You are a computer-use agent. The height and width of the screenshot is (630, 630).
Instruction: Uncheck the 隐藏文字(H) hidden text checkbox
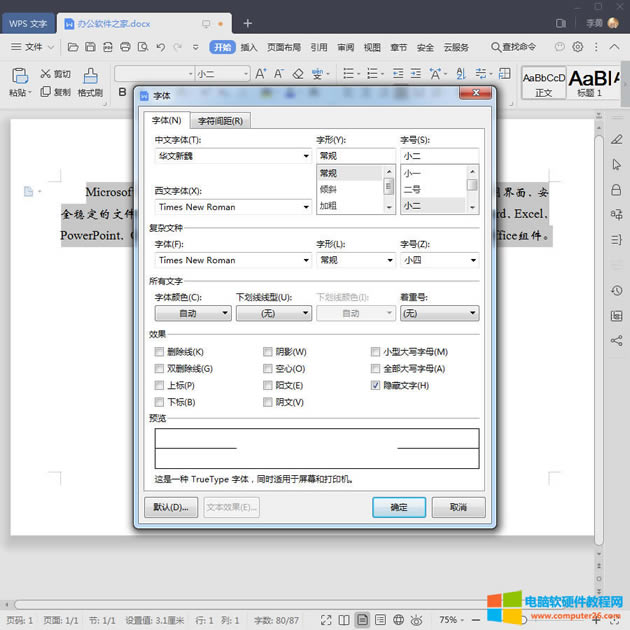coord(376,385)
